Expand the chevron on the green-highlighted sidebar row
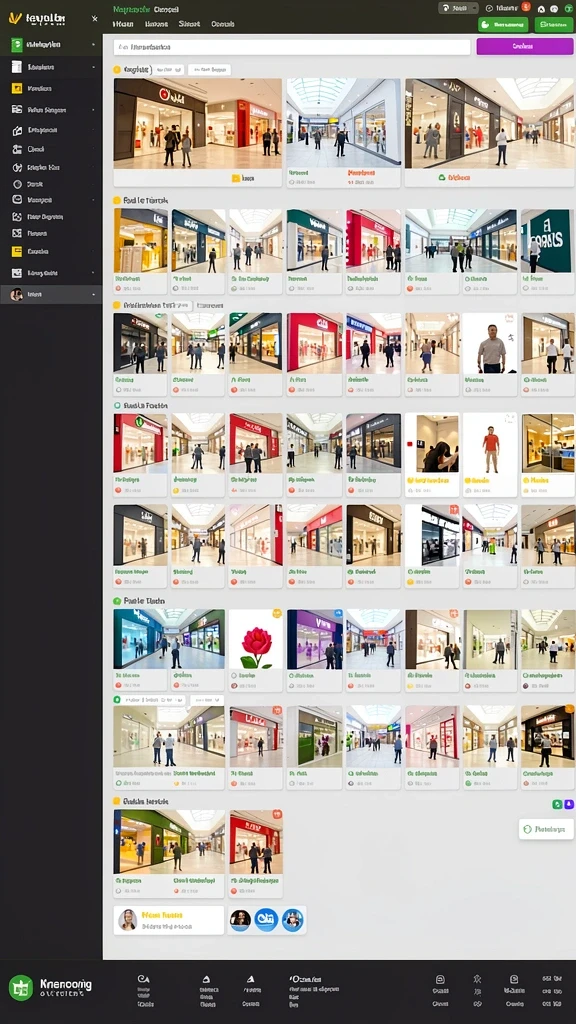 pyautogui.click(x=94, y=44)
